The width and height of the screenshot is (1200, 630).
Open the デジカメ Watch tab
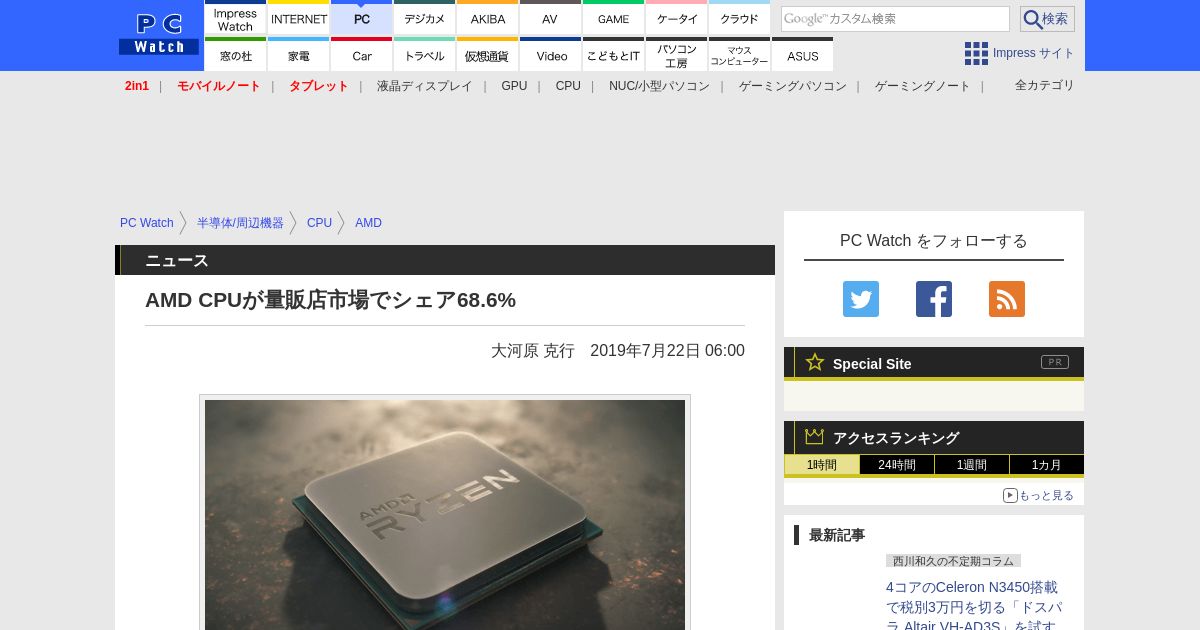425,18
